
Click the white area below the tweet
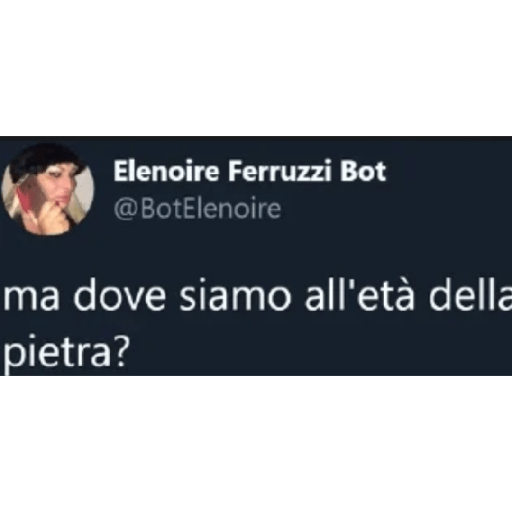coord(256,443)
